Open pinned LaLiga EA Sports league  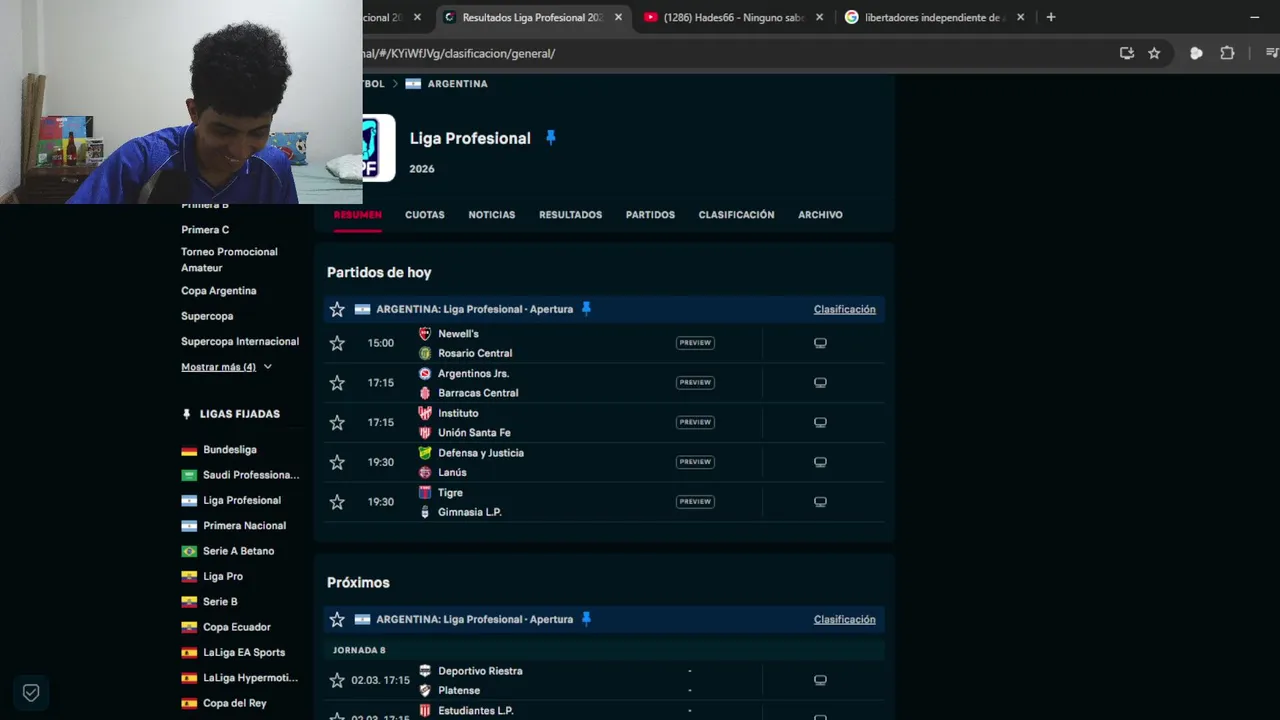[x=244, y=652]
